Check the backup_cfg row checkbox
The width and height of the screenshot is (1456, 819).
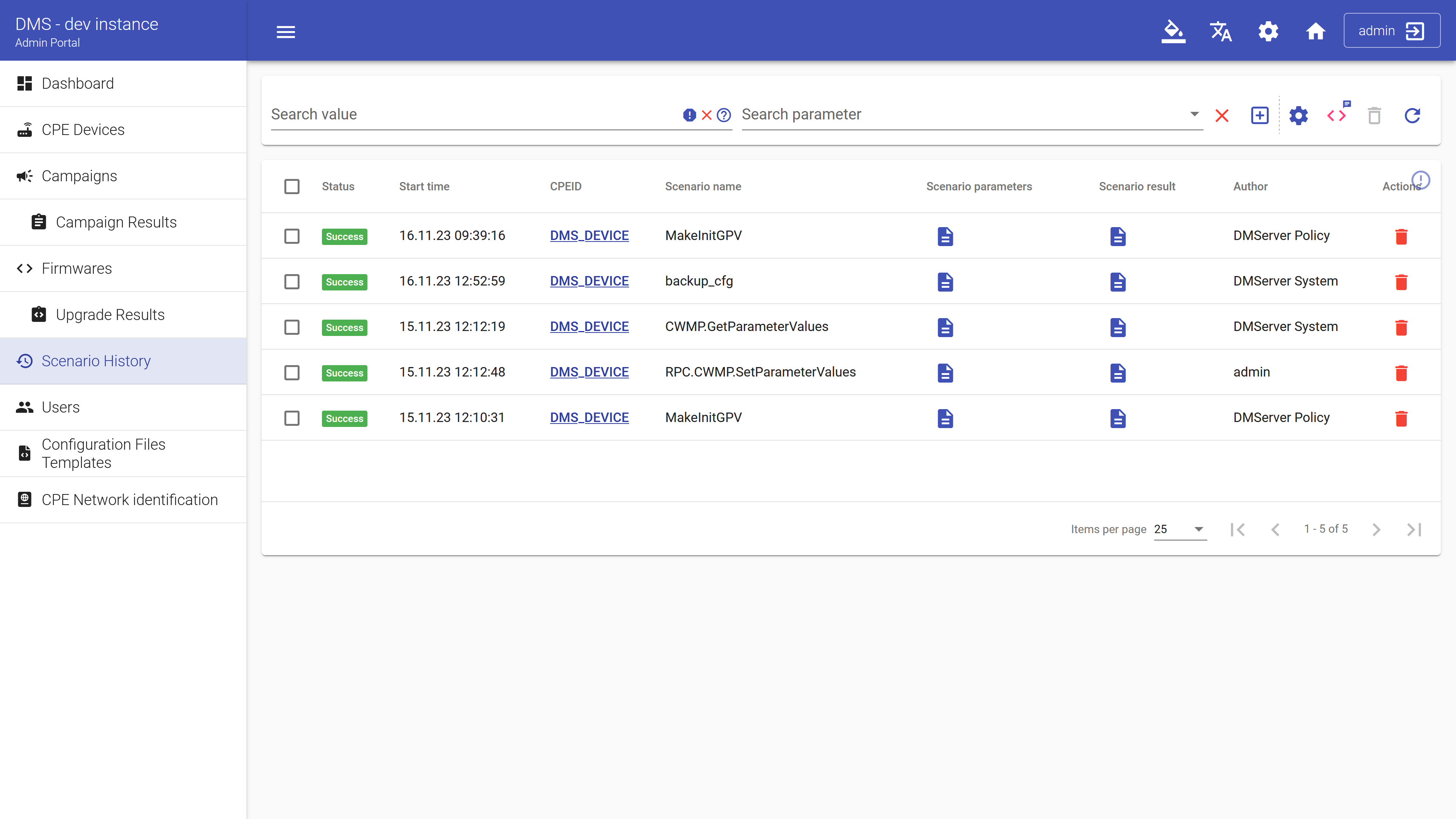point(292,281)
